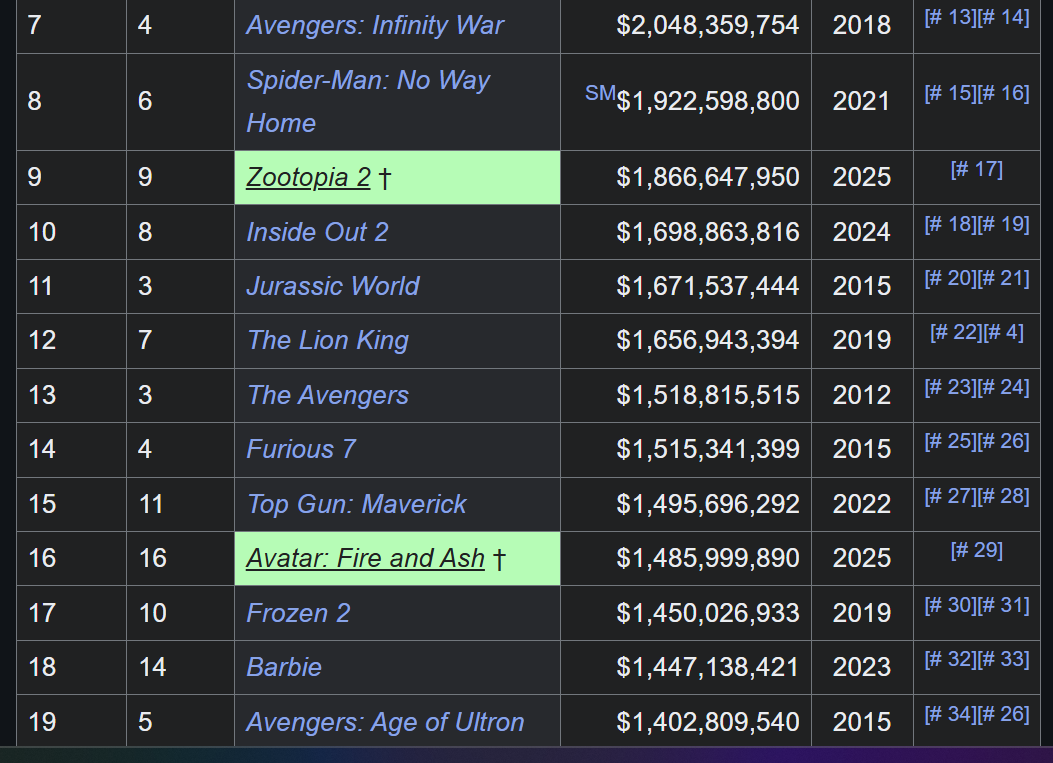
Task: Open reference [# 33] in the Barbie row
Action: click(x=1003, y=660)
